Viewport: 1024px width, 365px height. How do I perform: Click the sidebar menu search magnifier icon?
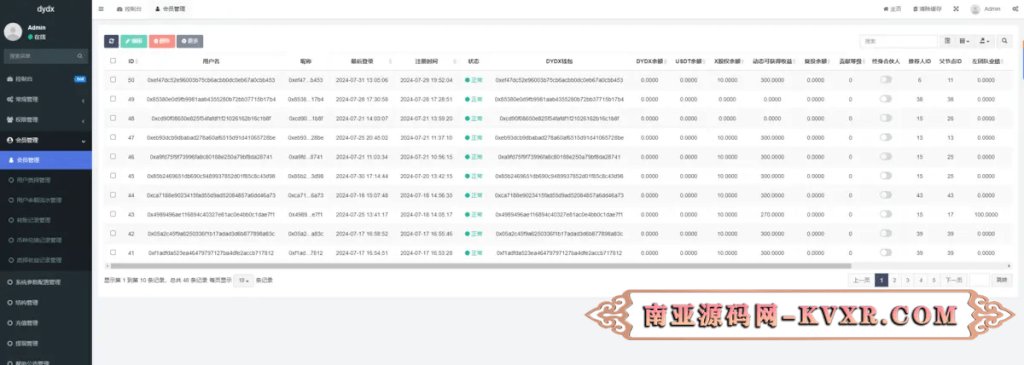(80, 56)
